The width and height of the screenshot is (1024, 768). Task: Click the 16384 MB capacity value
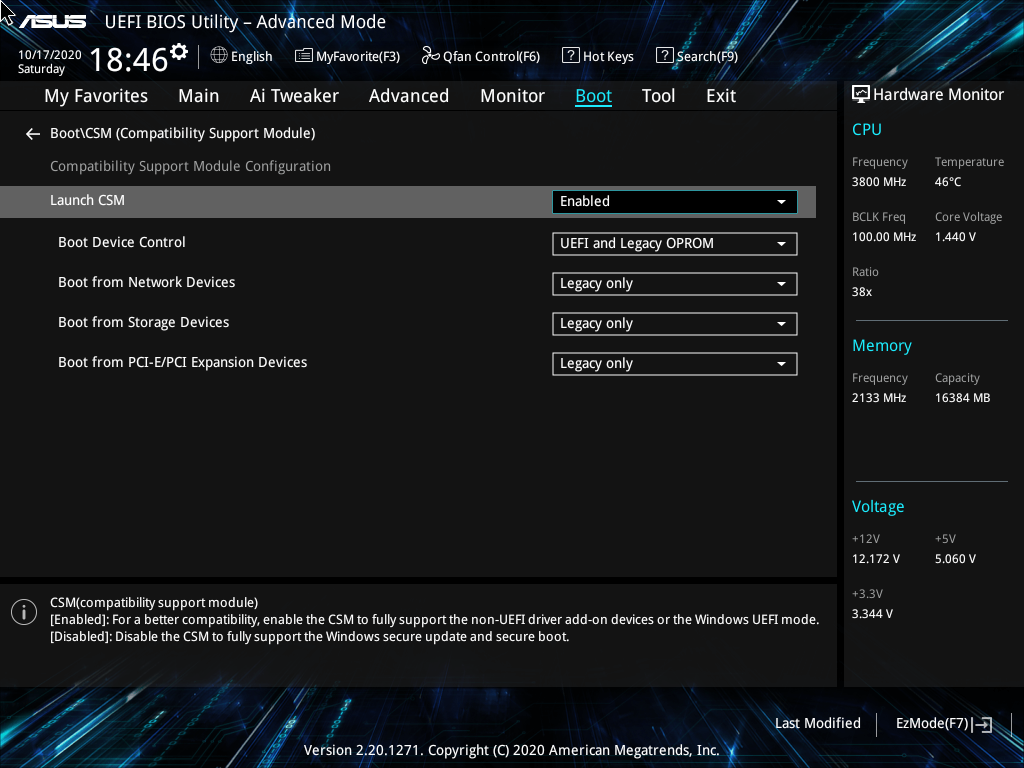coord(963,398)
